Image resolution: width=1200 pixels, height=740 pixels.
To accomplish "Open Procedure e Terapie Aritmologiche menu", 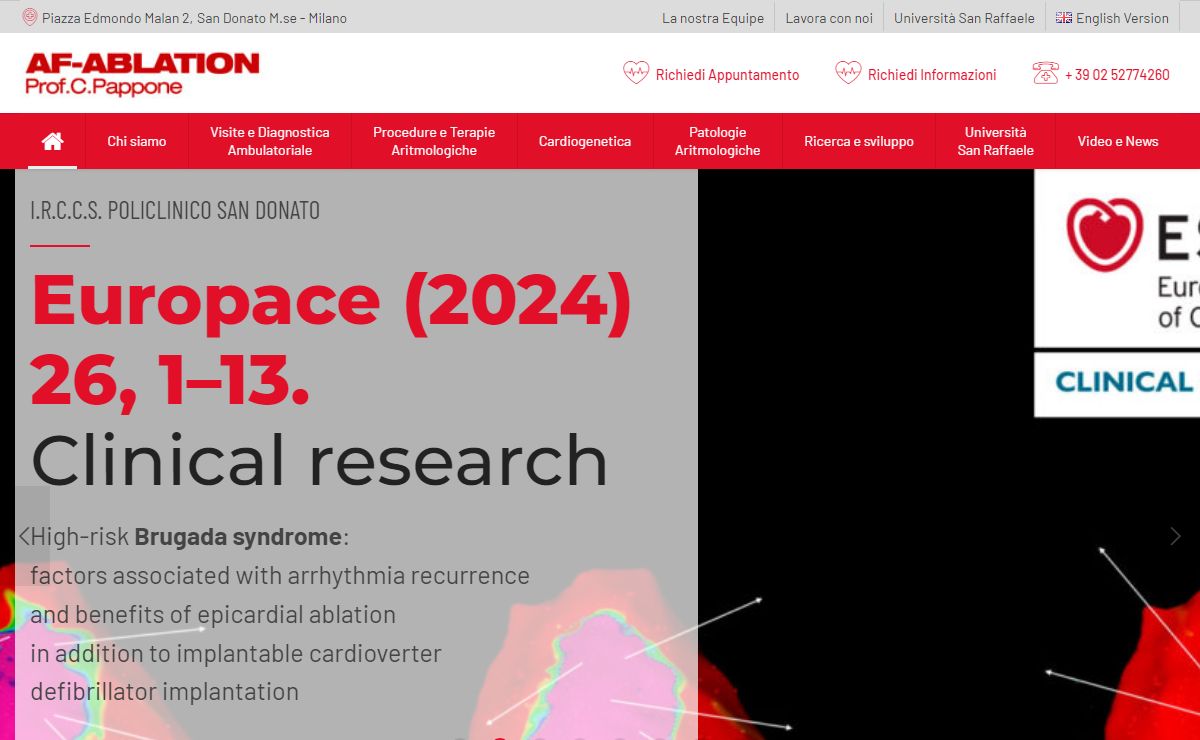I will tap(434, 141).
